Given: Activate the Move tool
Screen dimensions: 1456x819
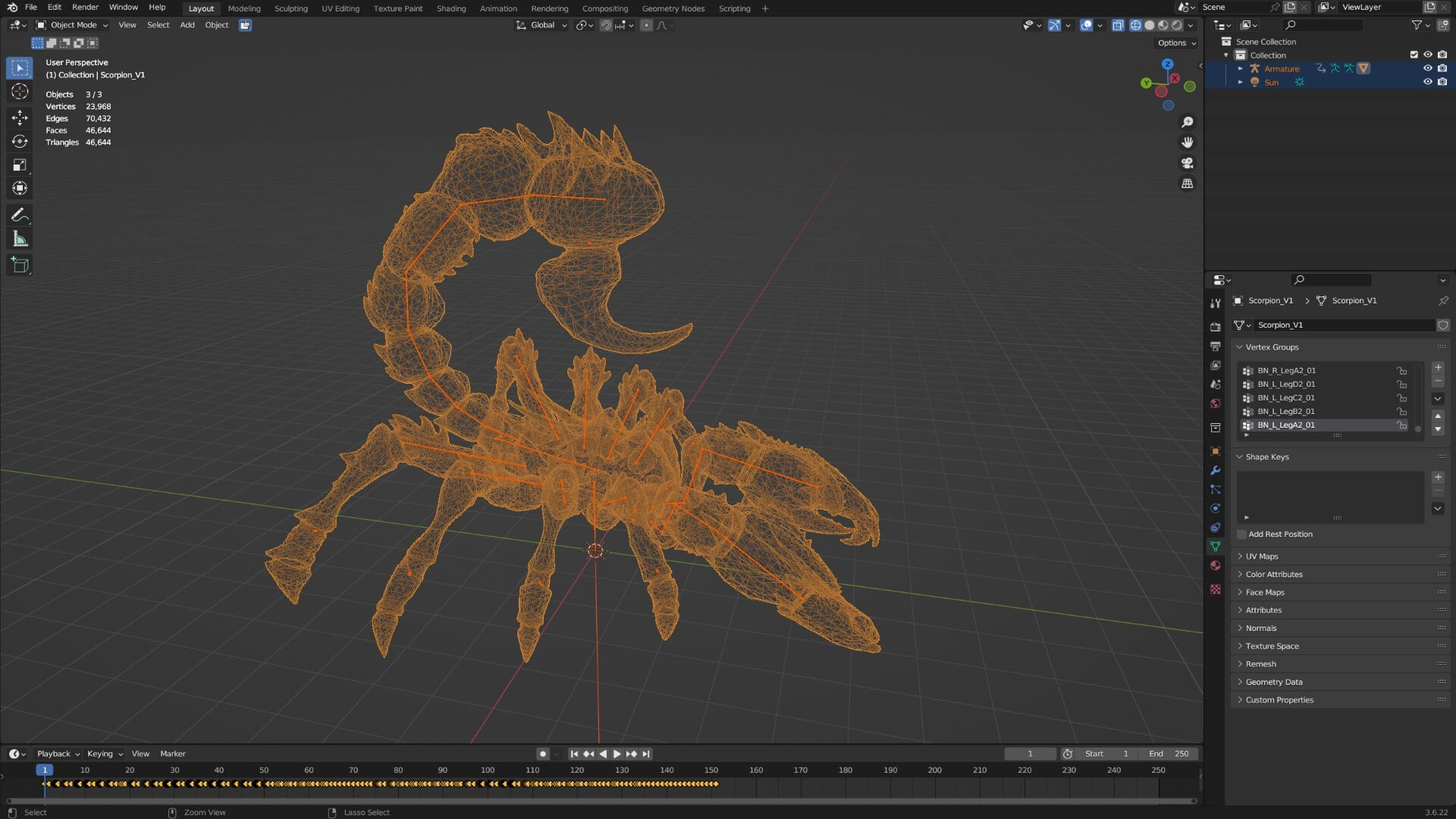Looking at the screenshot, I should click(x=20, y=118).
